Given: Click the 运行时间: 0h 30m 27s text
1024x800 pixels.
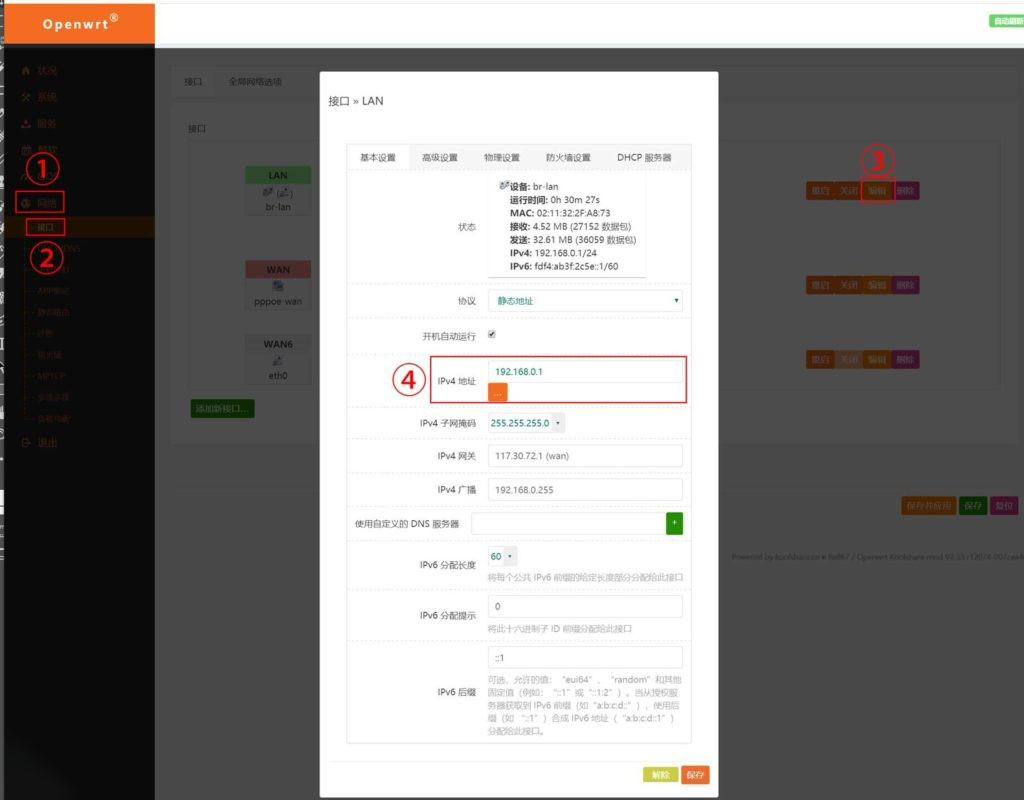Looking at the screenshot, I should [x=554, y=200].
